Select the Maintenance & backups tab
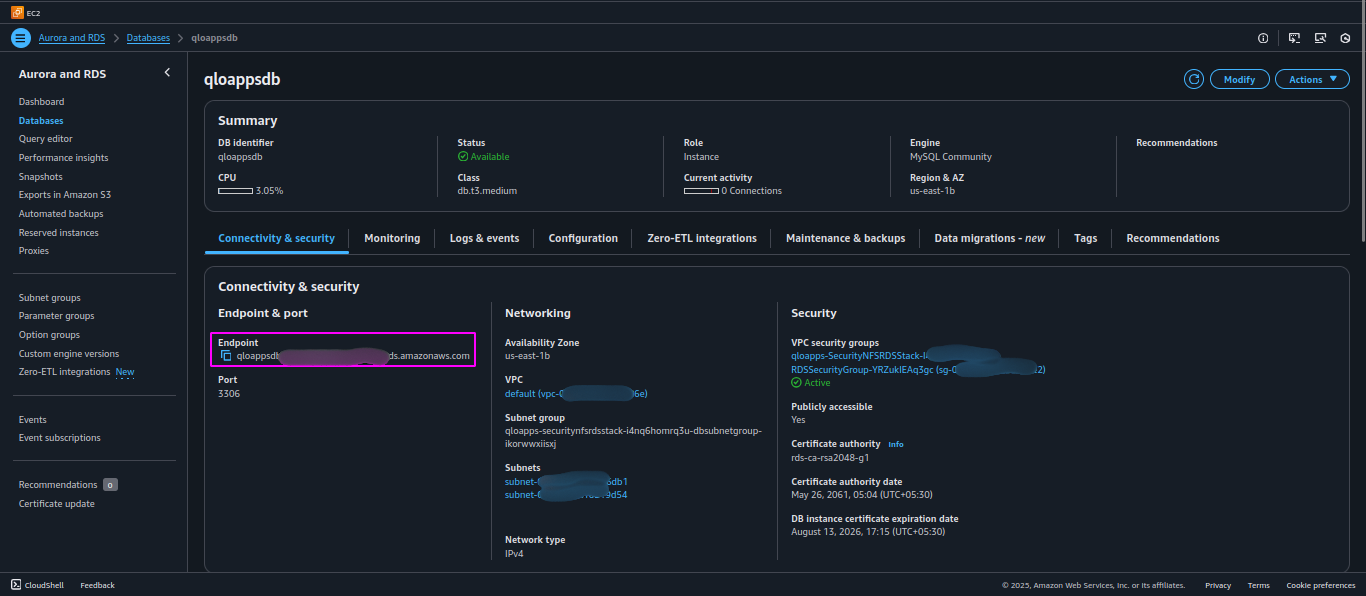Image resolution: width=1366 pixels, height=596 pixels. (845, 238)
